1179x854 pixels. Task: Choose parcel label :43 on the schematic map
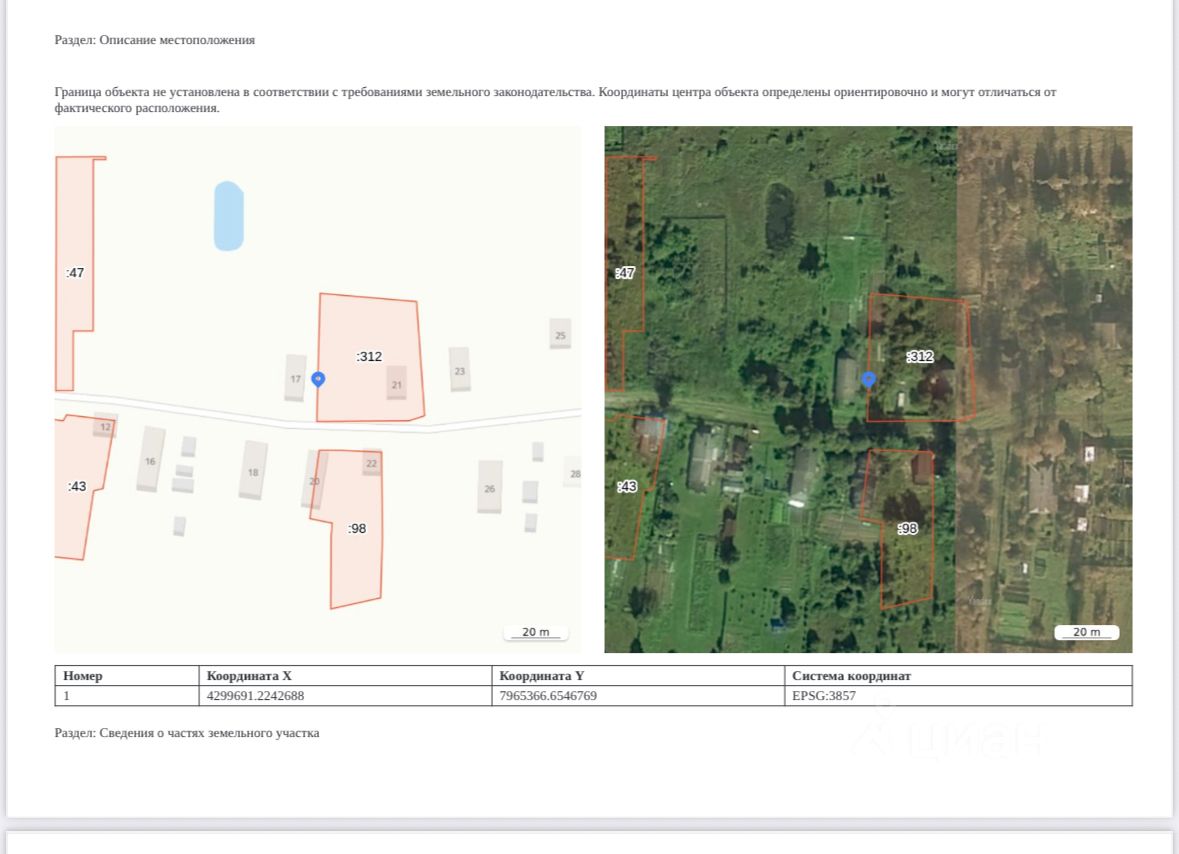point(77,486)
